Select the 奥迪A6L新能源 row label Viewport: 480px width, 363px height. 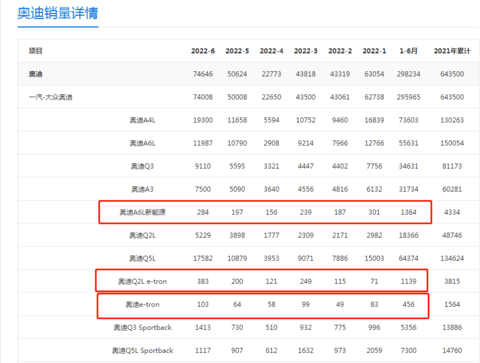(x=142, y=212)
